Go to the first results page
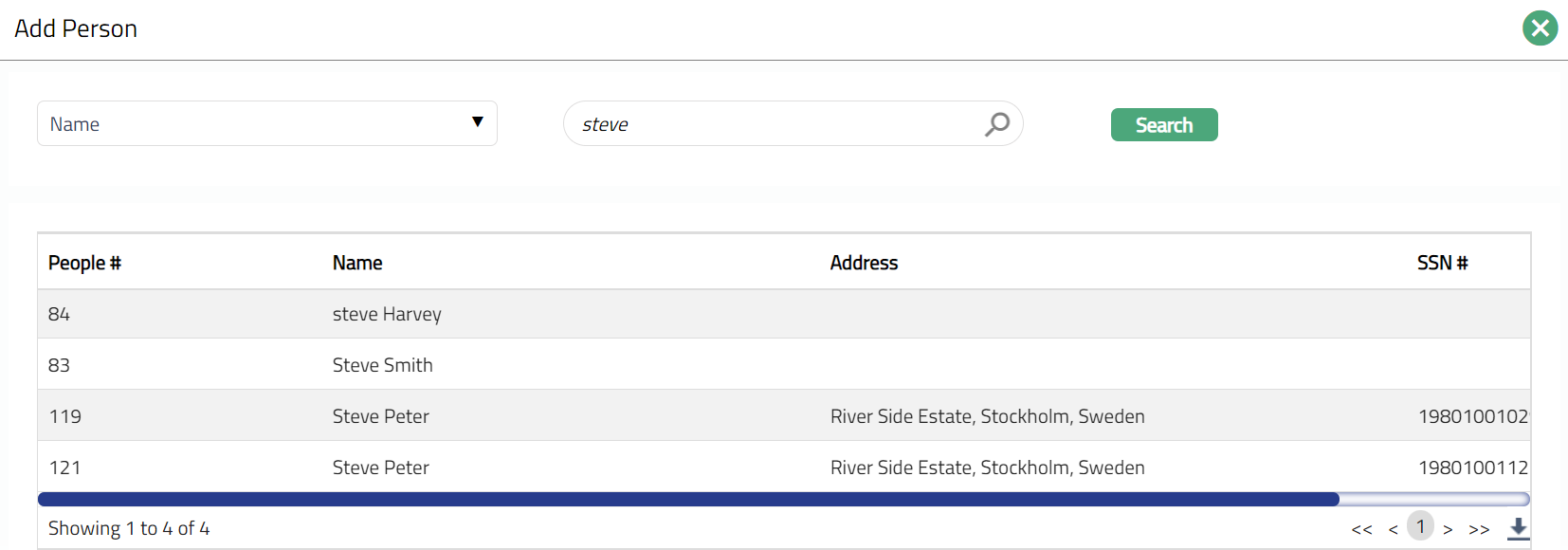Viewport: 1568px width, 550px height. (1361, 529)
